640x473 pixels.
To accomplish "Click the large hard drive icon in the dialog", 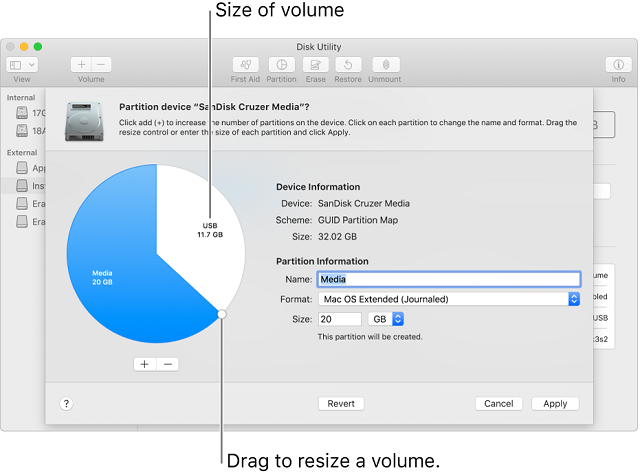I will pos(84,121).
